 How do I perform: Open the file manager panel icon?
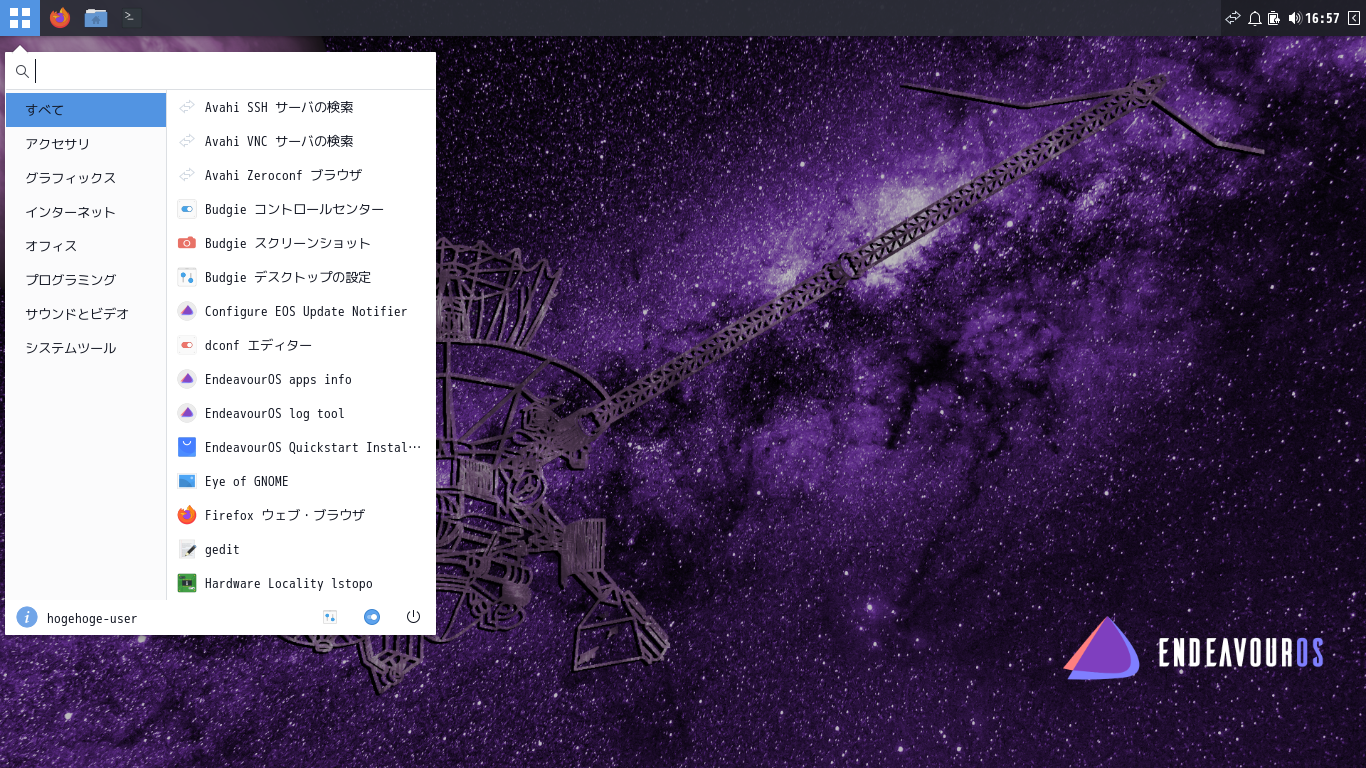(x=96, y=17)
